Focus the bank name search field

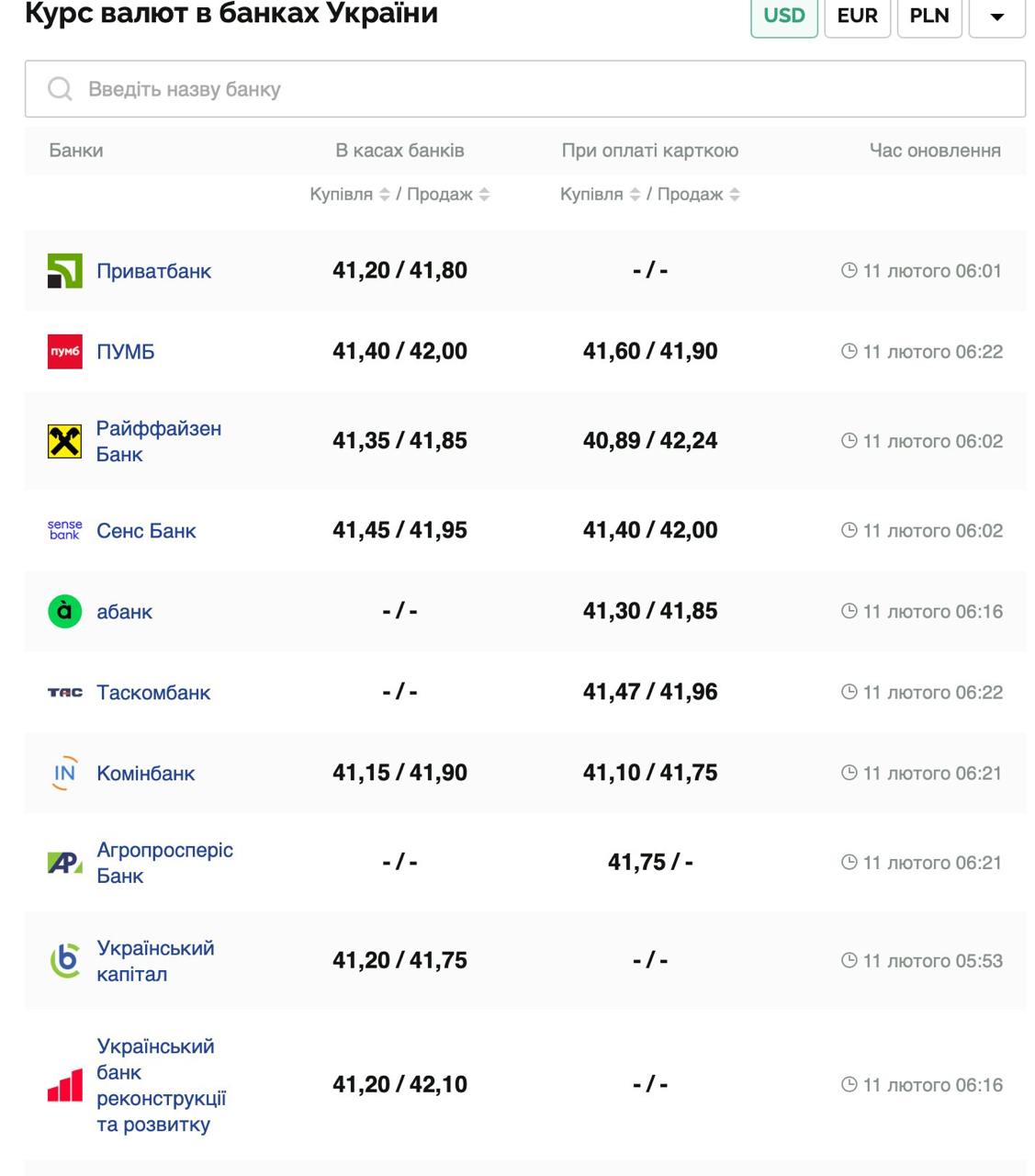coord(551,89)
